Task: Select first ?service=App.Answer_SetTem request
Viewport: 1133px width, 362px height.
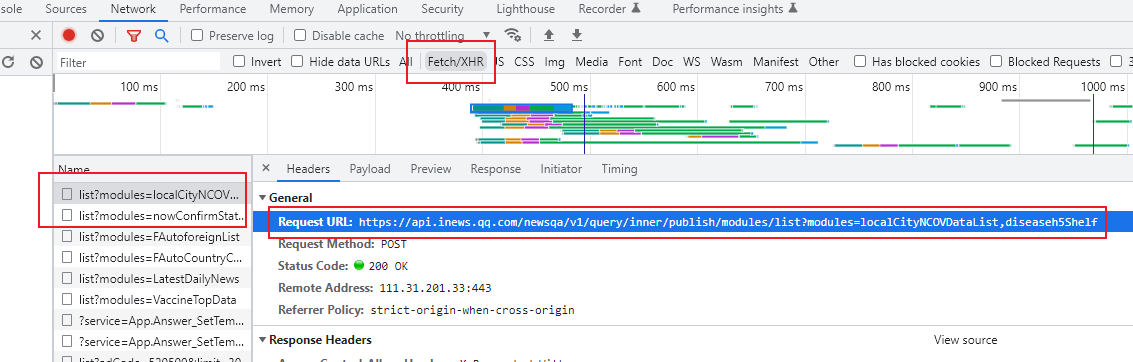Action: [x=152, y=320]
